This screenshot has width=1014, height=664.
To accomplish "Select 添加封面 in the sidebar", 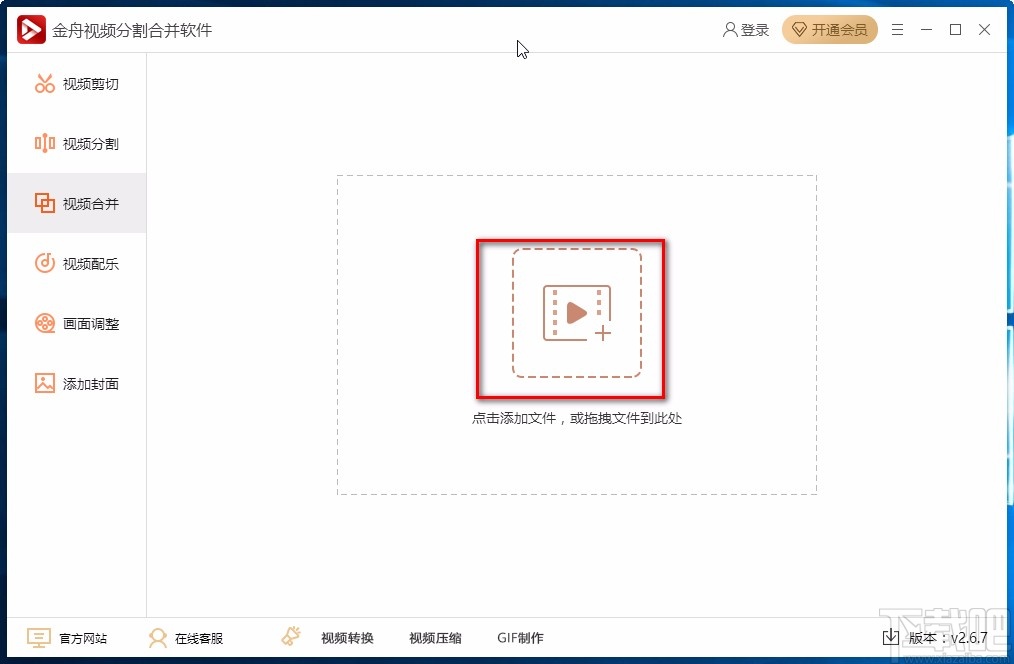I will pos(77,383).
